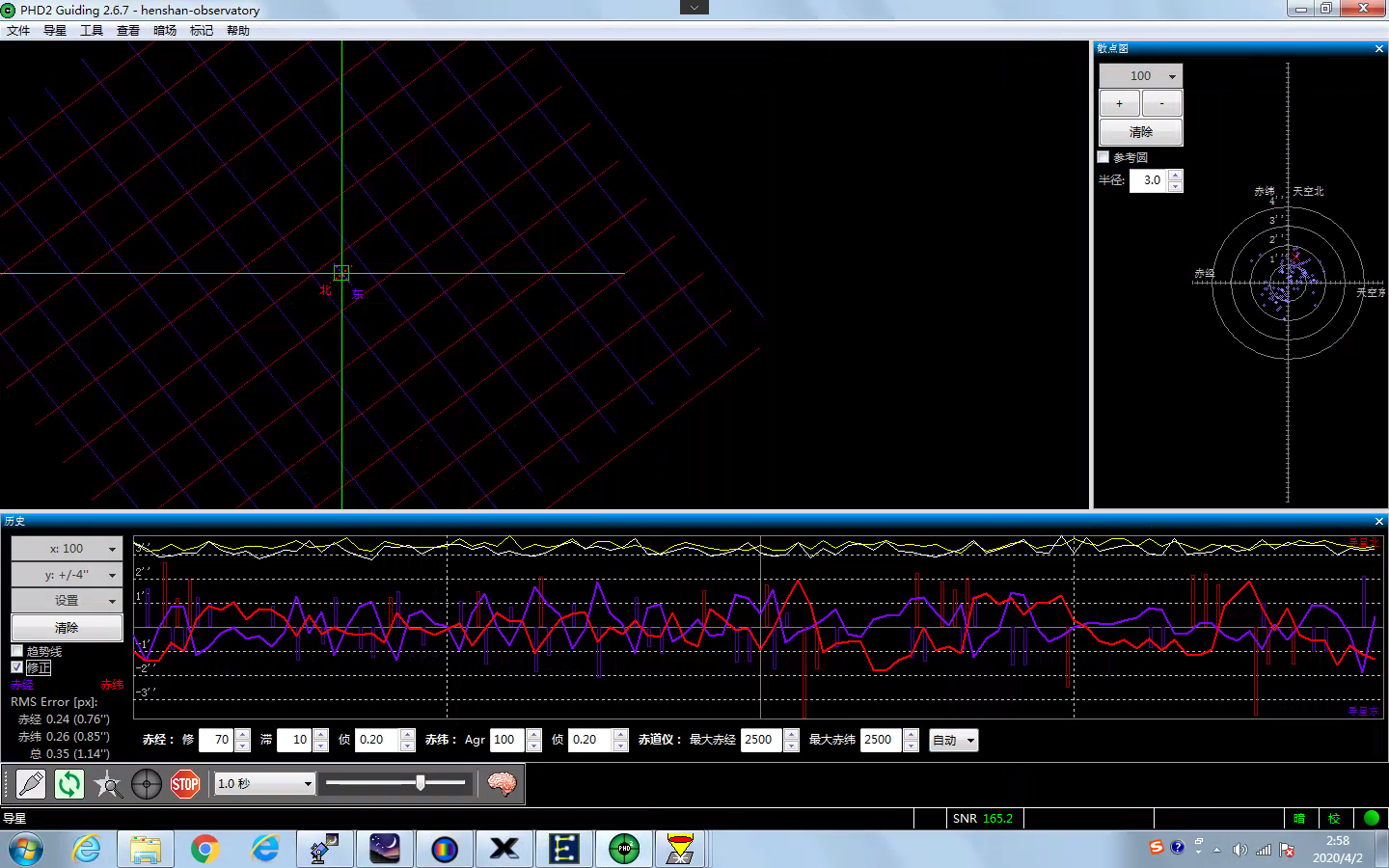The height and width of the screenshot is (868, 1389).
Task: Click the green loop exposure icon
Action: pyautogui.click(x=69, y=784)
